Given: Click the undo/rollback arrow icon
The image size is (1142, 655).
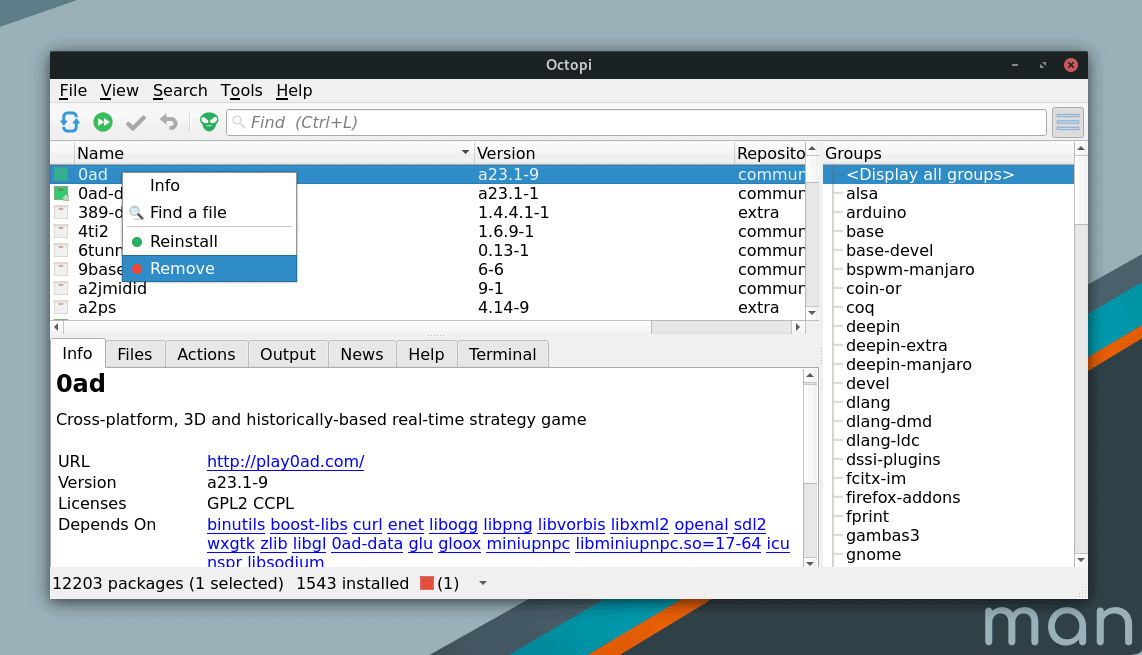Looking at the screenshot, I should point(169,122).
